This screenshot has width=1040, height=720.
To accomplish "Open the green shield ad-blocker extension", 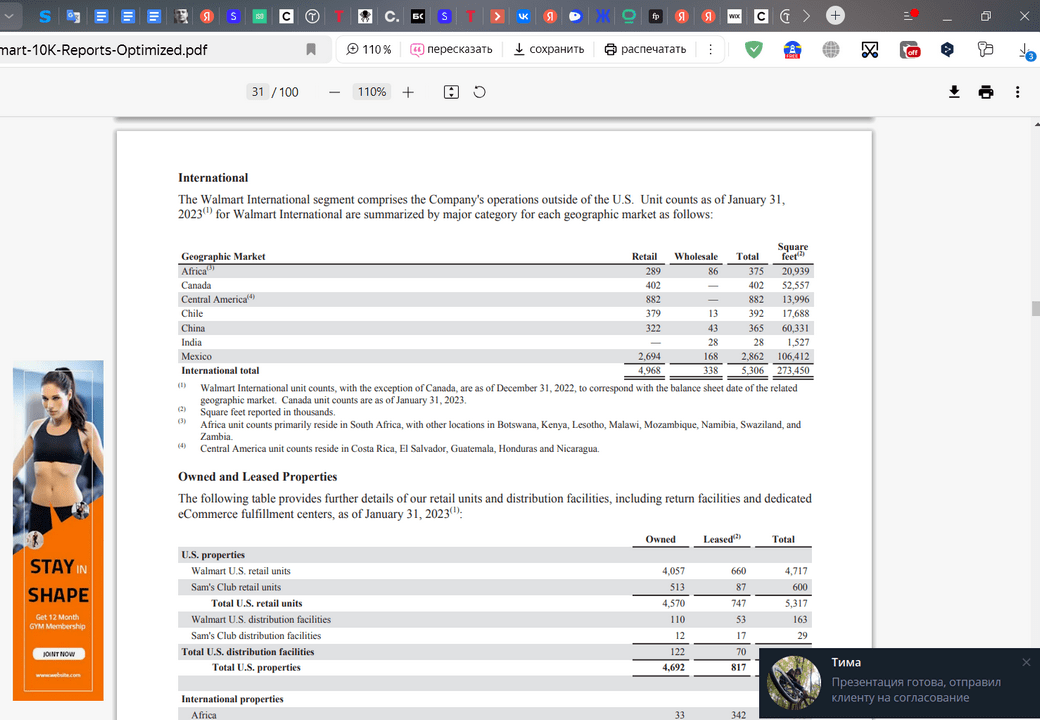I will click(x=753, y=49).
